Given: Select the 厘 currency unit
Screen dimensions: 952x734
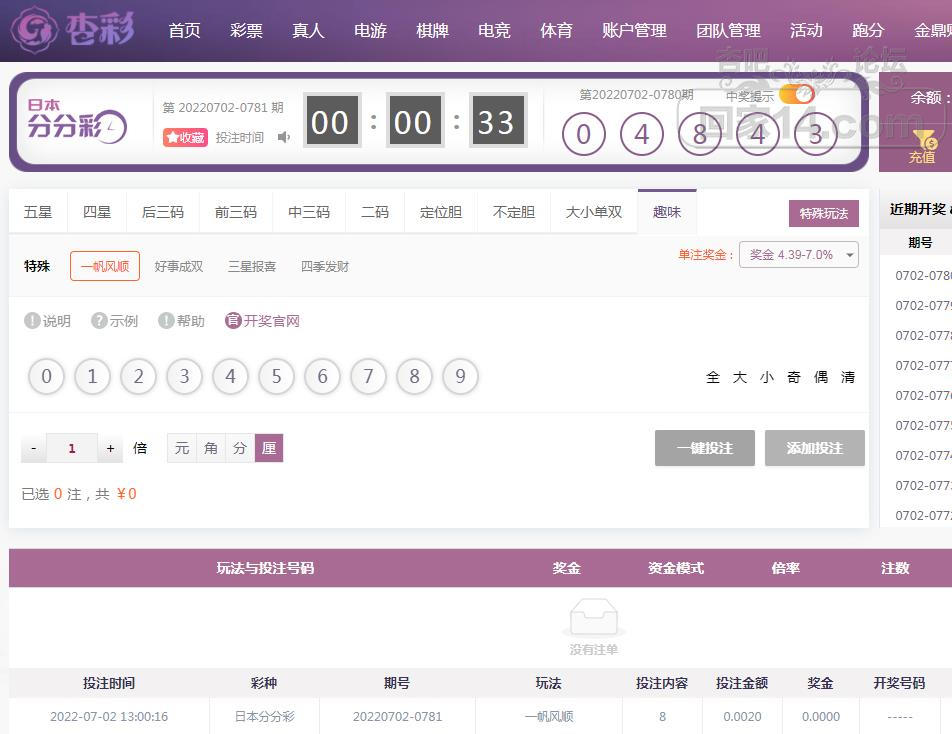Looking at the screenshot, I should tap(269, 448).
